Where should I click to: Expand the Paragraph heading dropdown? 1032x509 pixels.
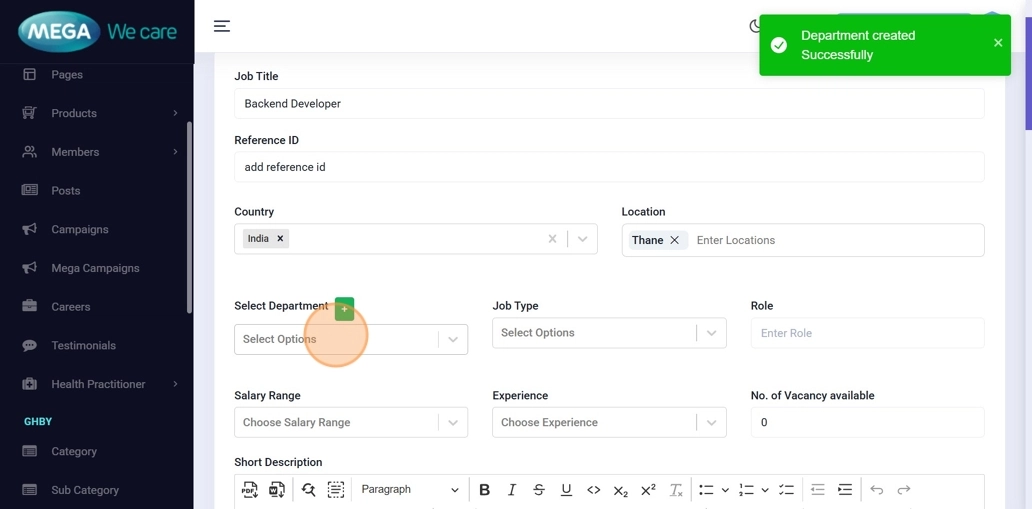click(x=409, y=490)
